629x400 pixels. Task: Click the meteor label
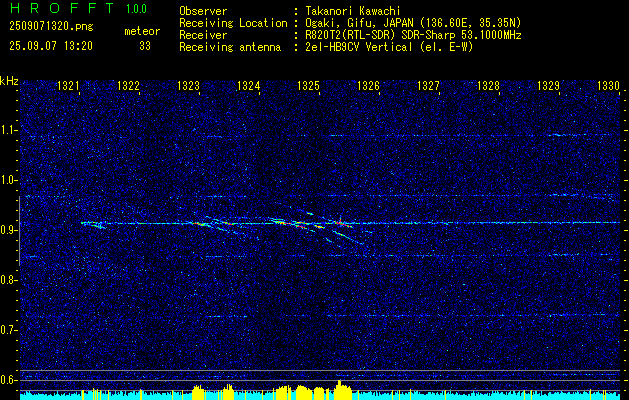142,31
